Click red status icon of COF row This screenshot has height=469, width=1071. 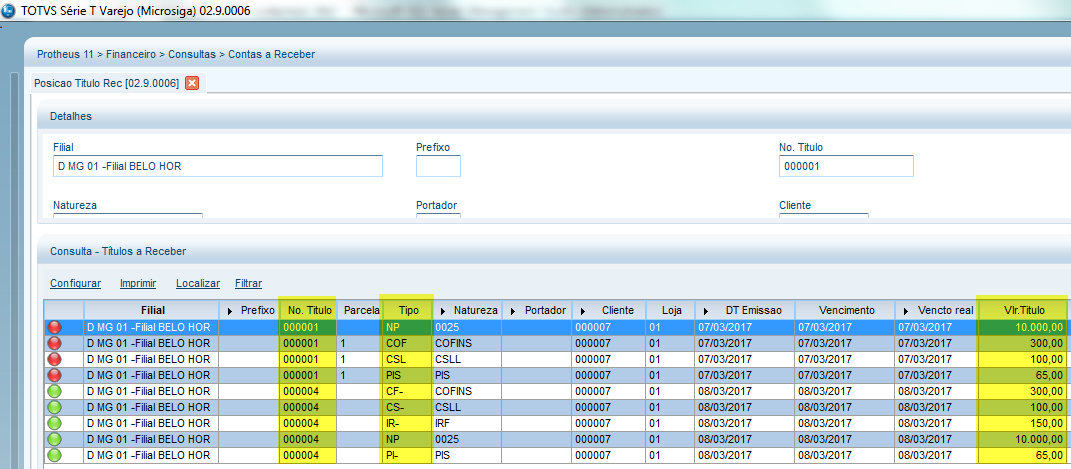pos(55,343)
